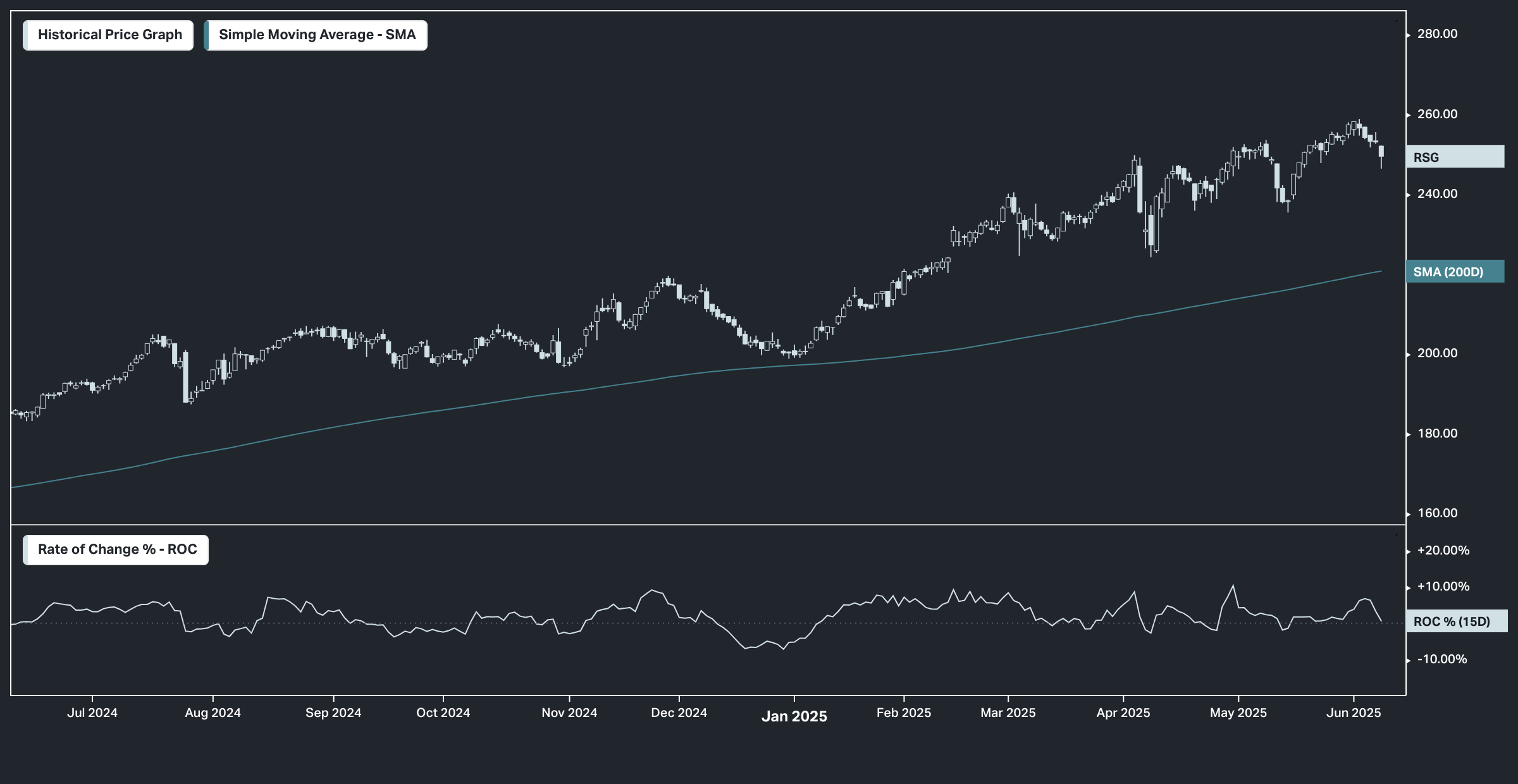The width and height of the screenshot is (1518, 784).
Task: Click the -10.00% ROC axis label
Action: [x=1441, y=659]
